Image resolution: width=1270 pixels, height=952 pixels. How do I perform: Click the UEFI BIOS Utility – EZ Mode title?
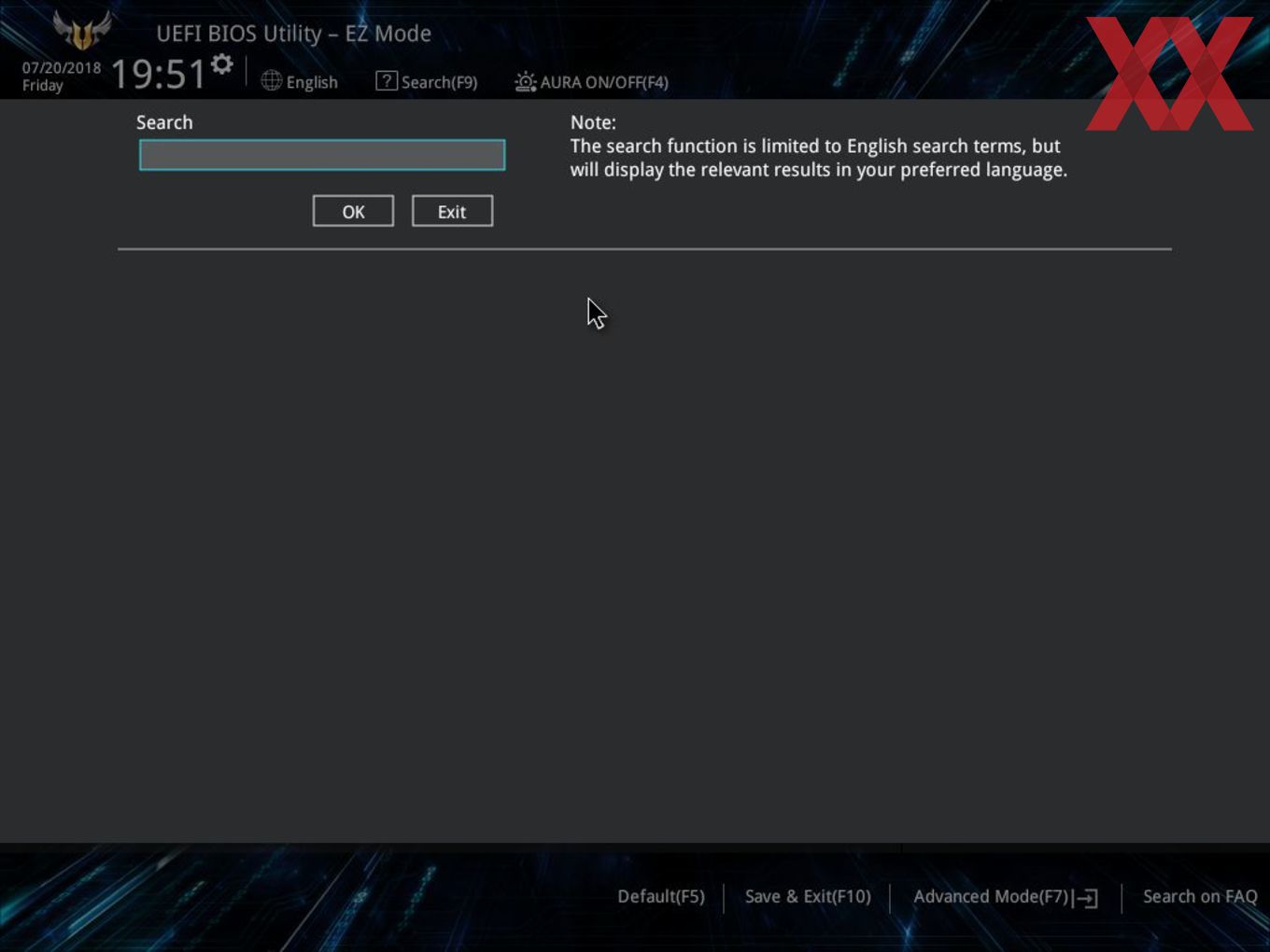coord(293,34)
